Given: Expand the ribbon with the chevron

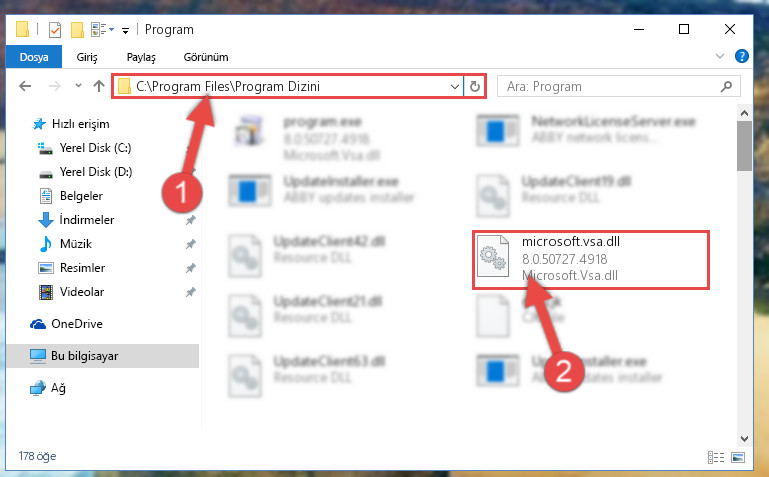Looking at the screenshot, I should pos(719,56).
